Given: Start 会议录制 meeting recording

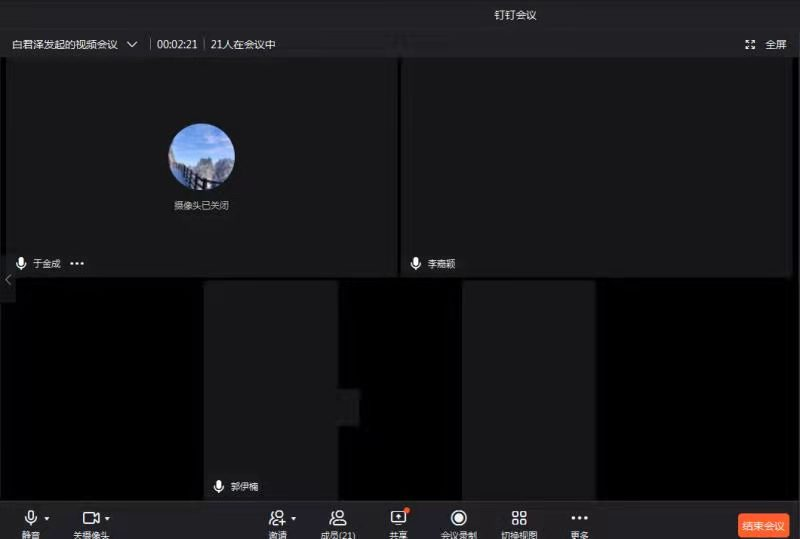Looking at the screenshot, I should tap(459, 518).
